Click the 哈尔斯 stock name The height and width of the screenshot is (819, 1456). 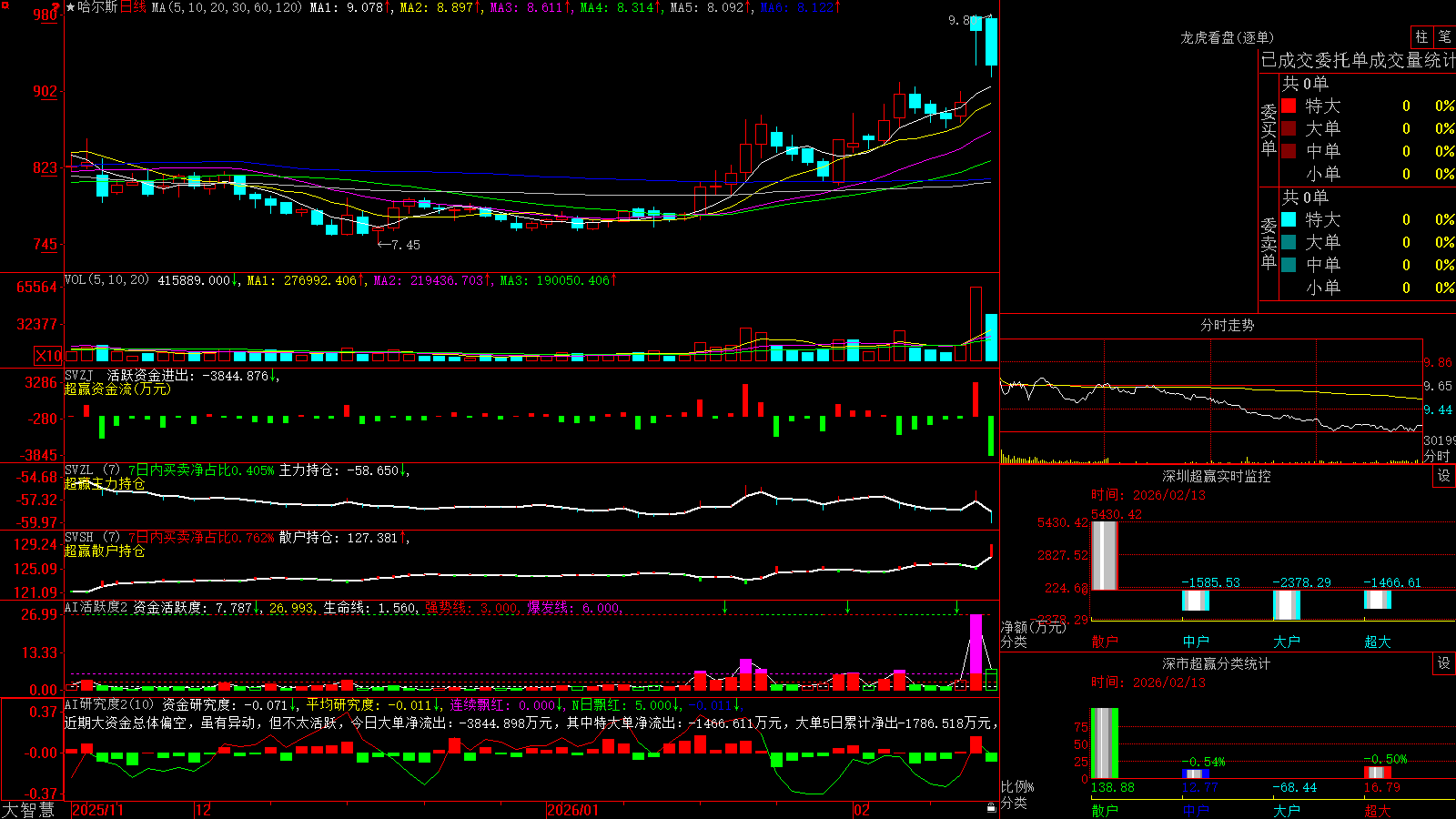(x=98, y=7)
